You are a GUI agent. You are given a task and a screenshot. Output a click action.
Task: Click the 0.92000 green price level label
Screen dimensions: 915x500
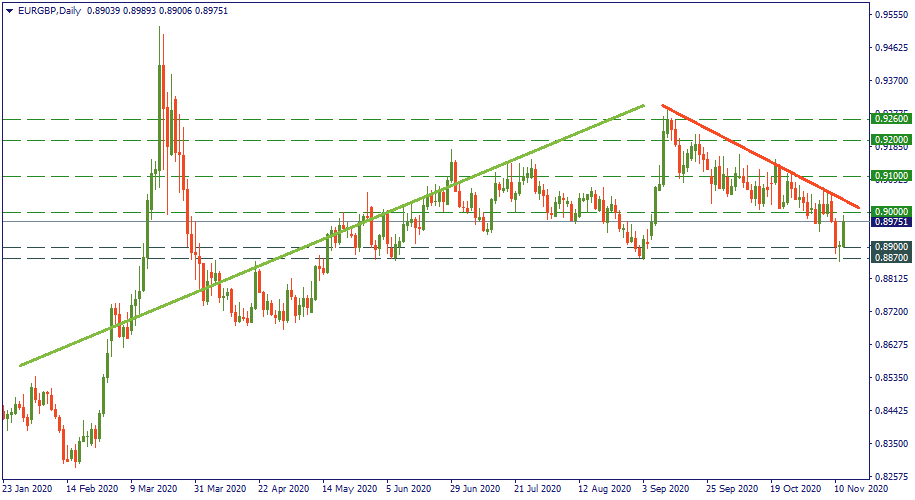888,140
